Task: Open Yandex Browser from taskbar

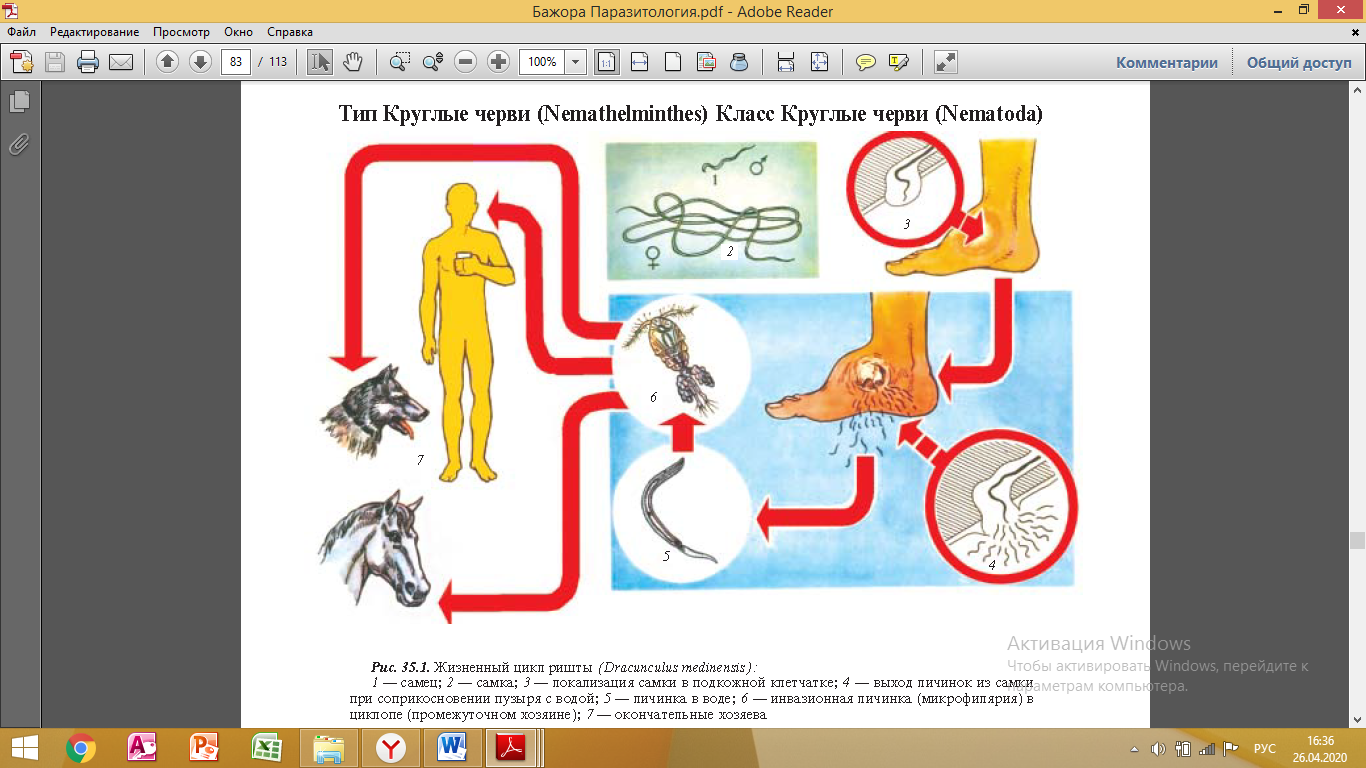Action: click(x=390, y=748)
